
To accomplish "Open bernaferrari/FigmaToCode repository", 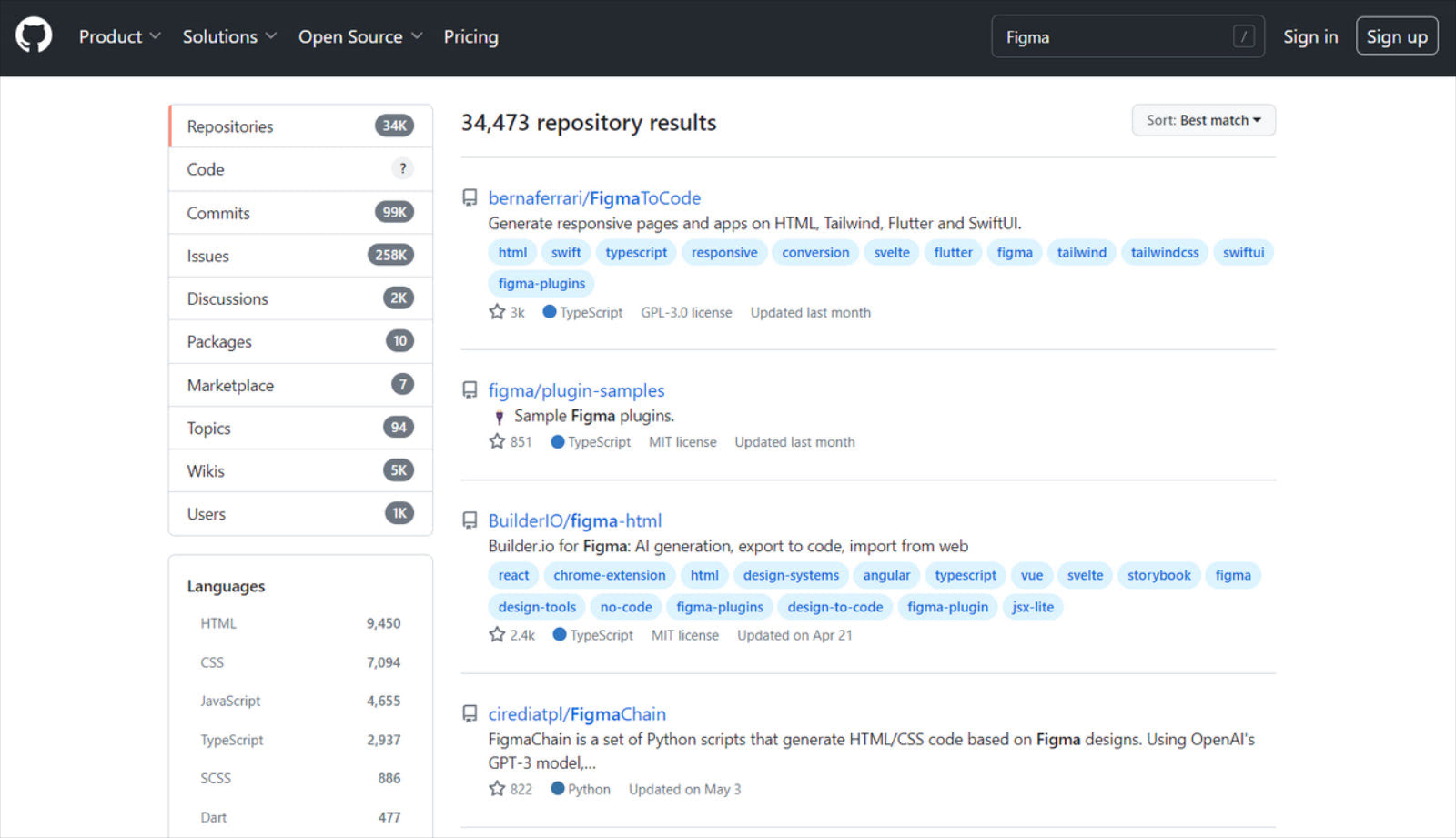I will click(594, 197).
